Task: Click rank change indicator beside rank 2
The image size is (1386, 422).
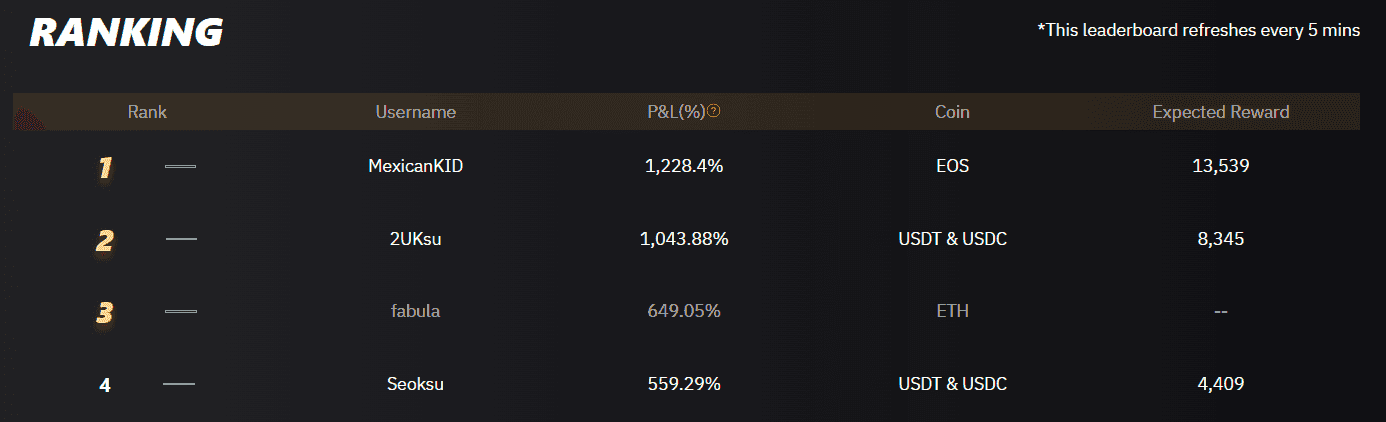Action: pos(181,239)
